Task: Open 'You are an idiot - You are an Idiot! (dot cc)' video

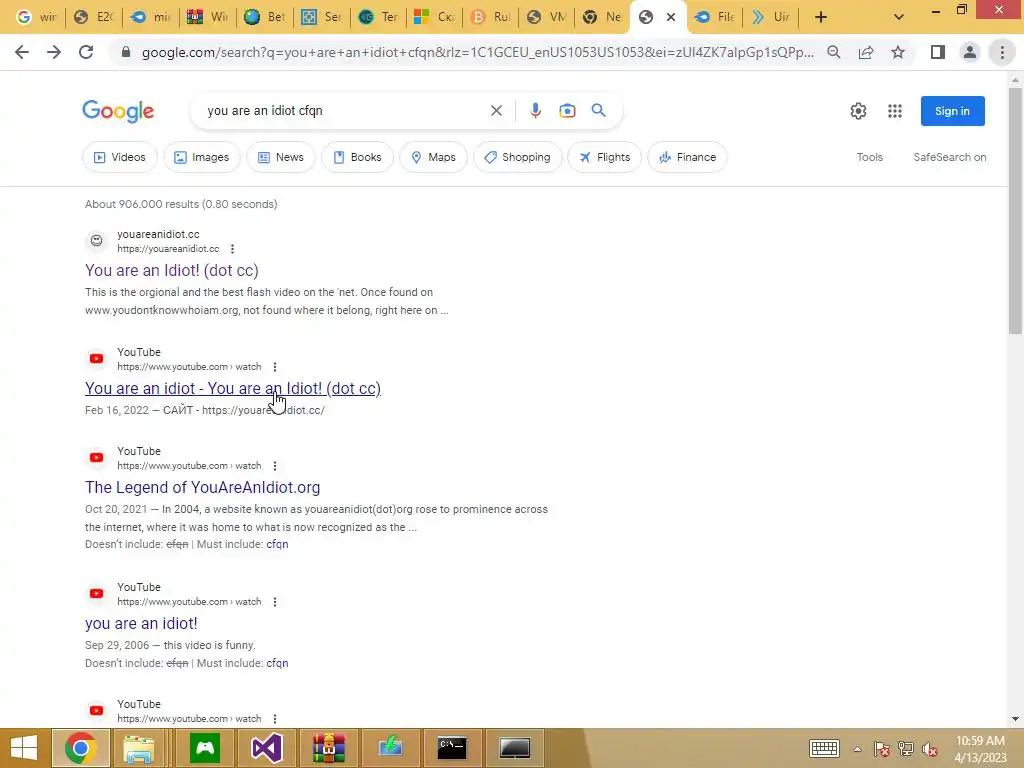Action: [x=232, y=389]
